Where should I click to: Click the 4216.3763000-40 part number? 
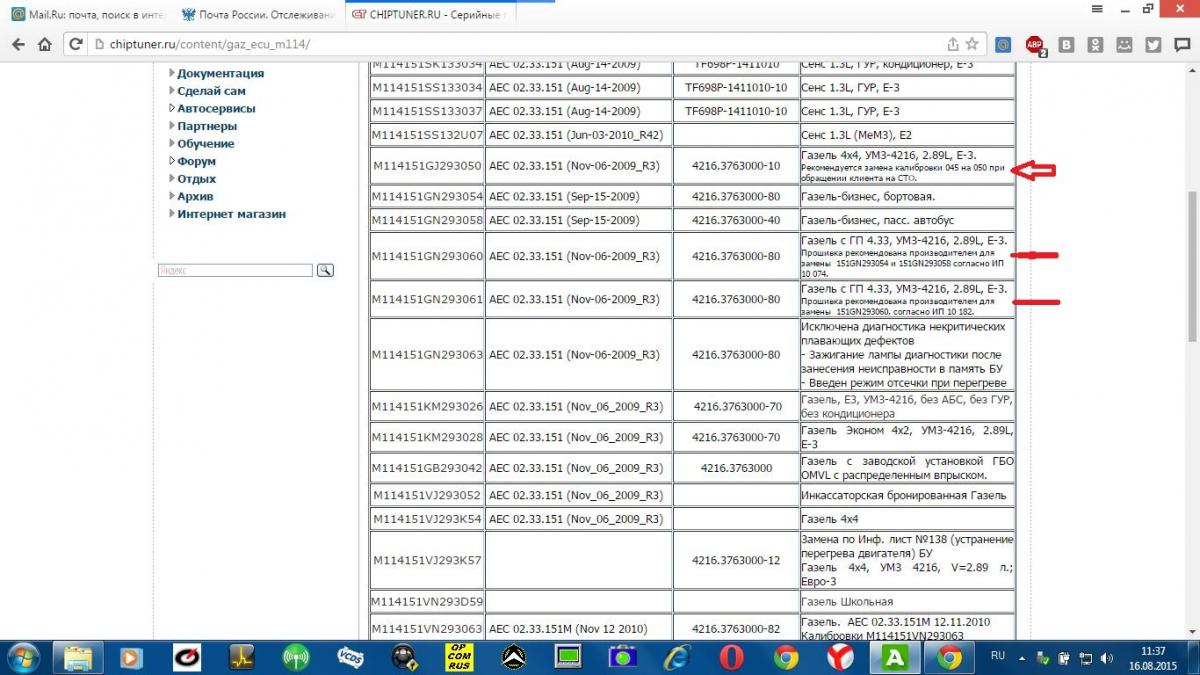coord(736,220)
